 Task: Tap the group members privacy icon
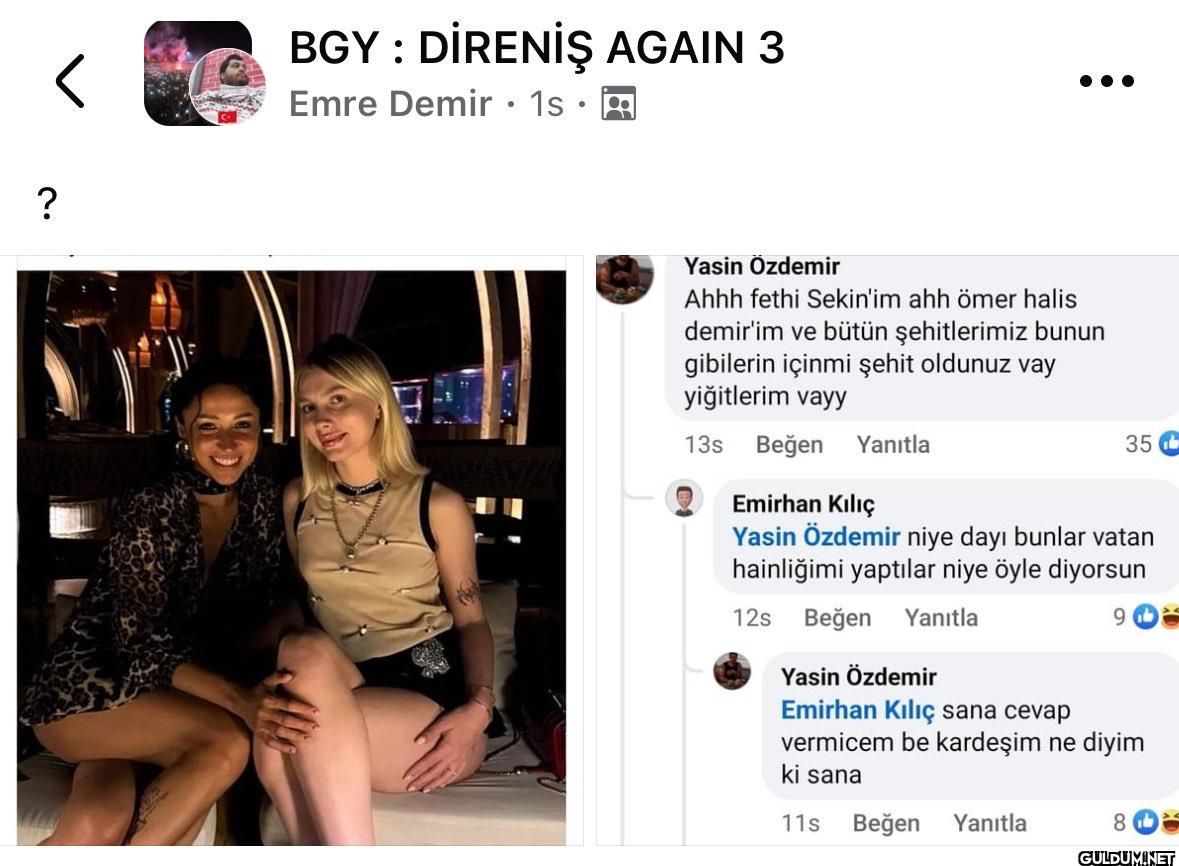618,104
